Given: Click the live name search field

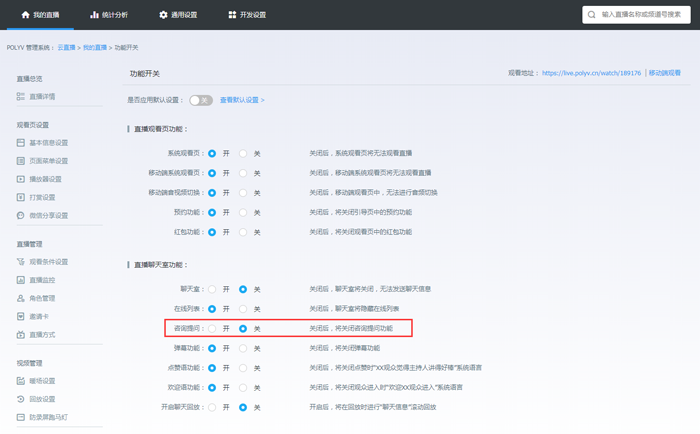Looking at the screenshot, I should point(643,15).
